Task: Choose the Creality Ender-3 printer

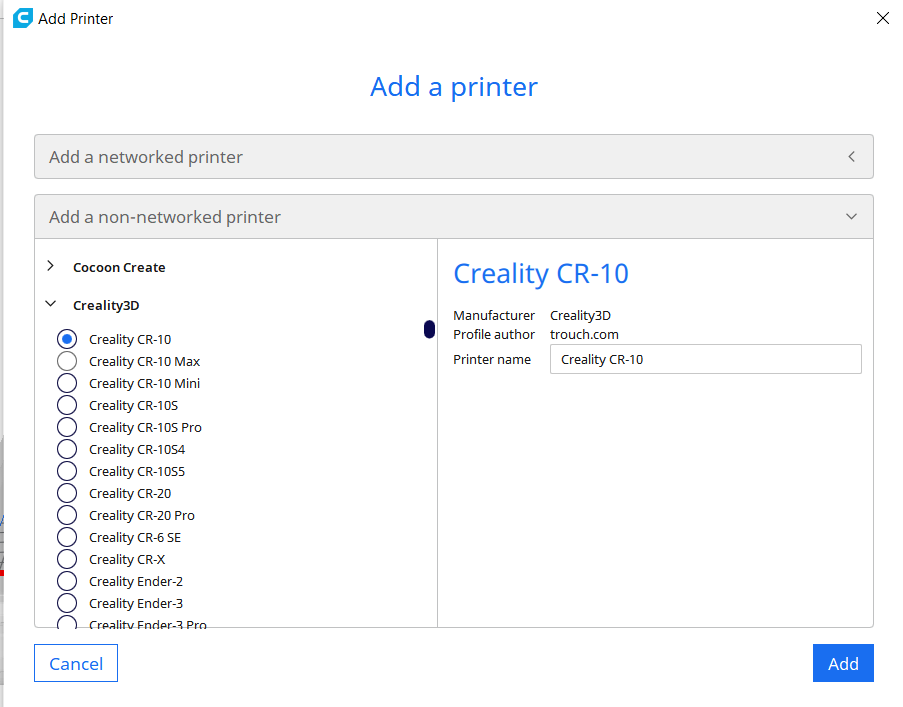Action: click(67, 603)
